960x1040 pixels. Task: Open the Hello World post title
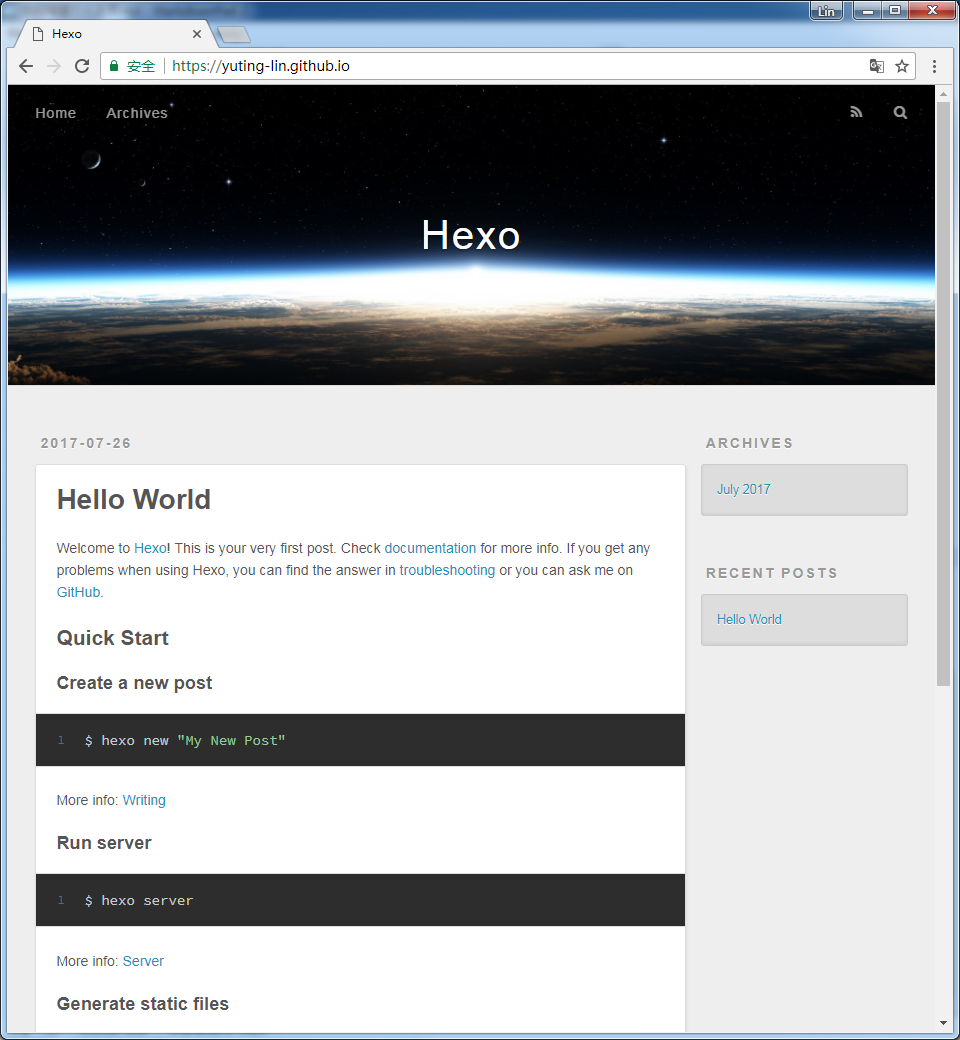[x=133, y=499]
